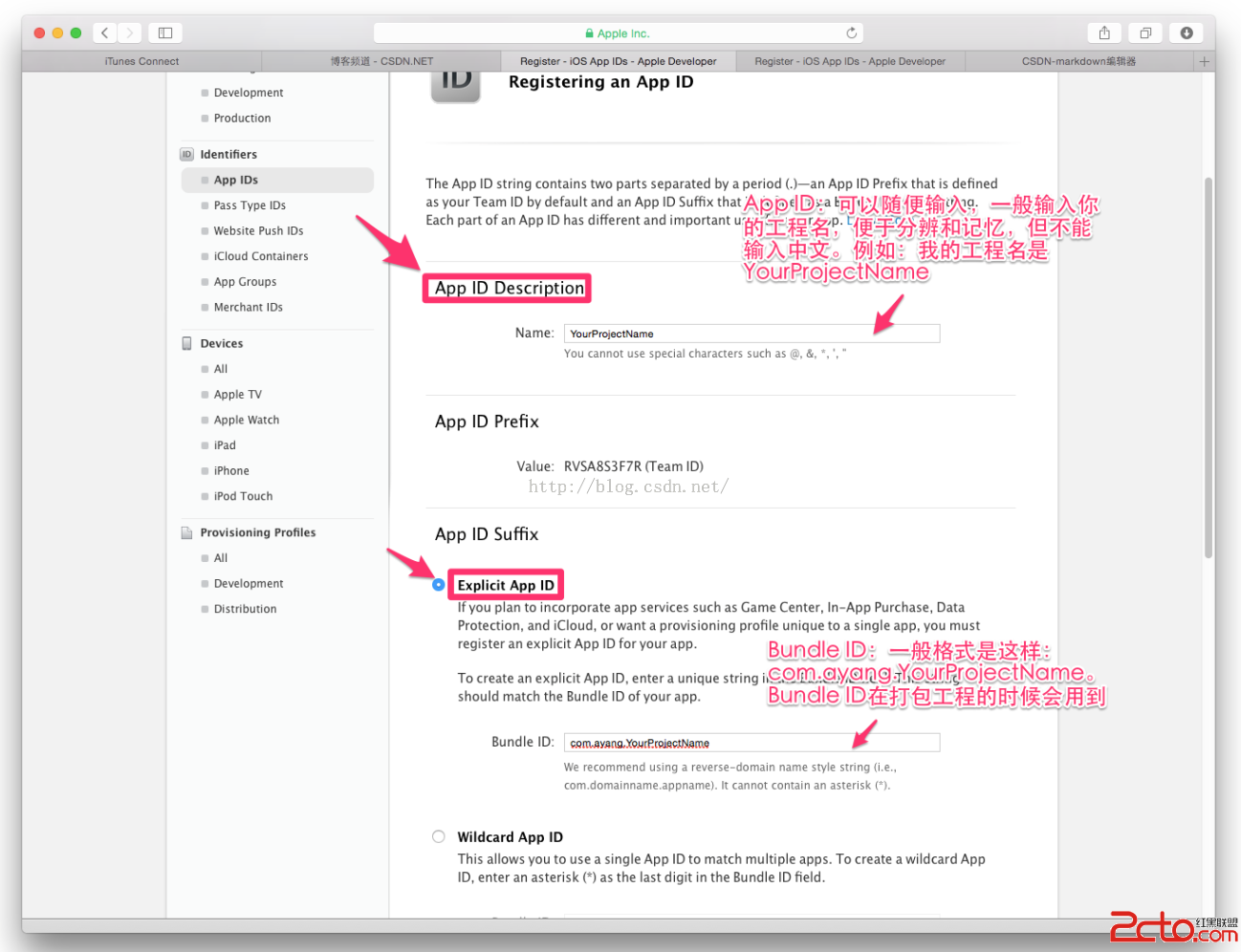Click the green lock in the address bar

[590, 33]
